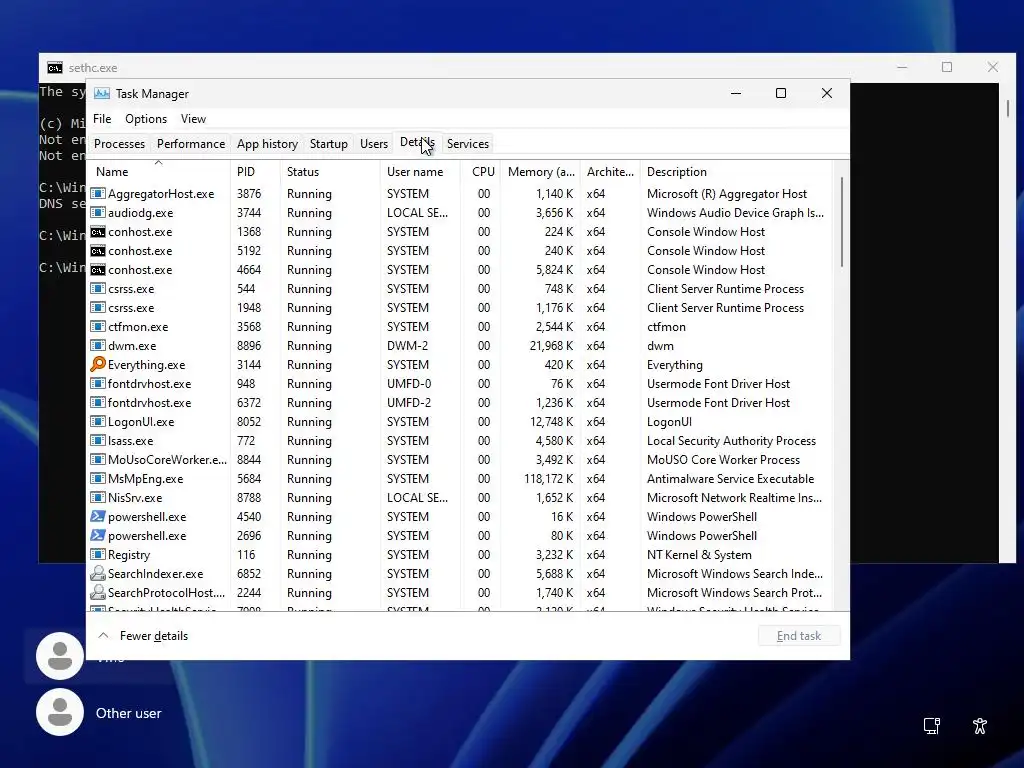Click the powershell.exe icon for PID 2696

pos(98,536)
